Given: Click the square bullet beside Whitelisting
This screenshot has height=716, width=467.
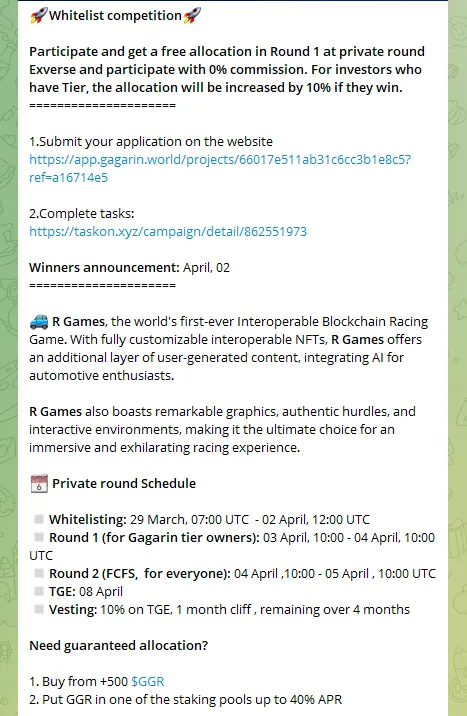Looking at the screenshot, I should [39, 519].
